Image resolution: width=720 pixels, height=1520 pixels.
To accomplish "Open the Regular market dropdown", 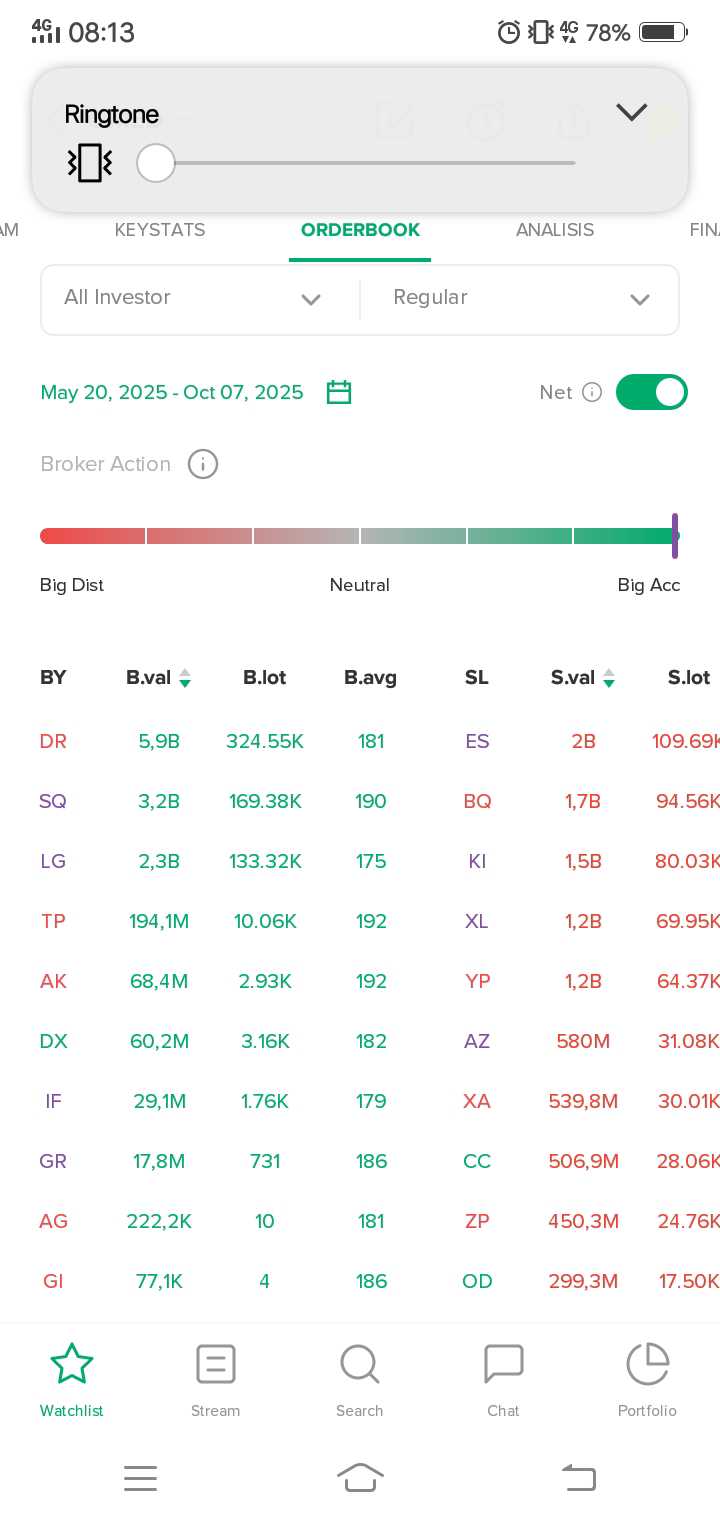I will (520, 298).
